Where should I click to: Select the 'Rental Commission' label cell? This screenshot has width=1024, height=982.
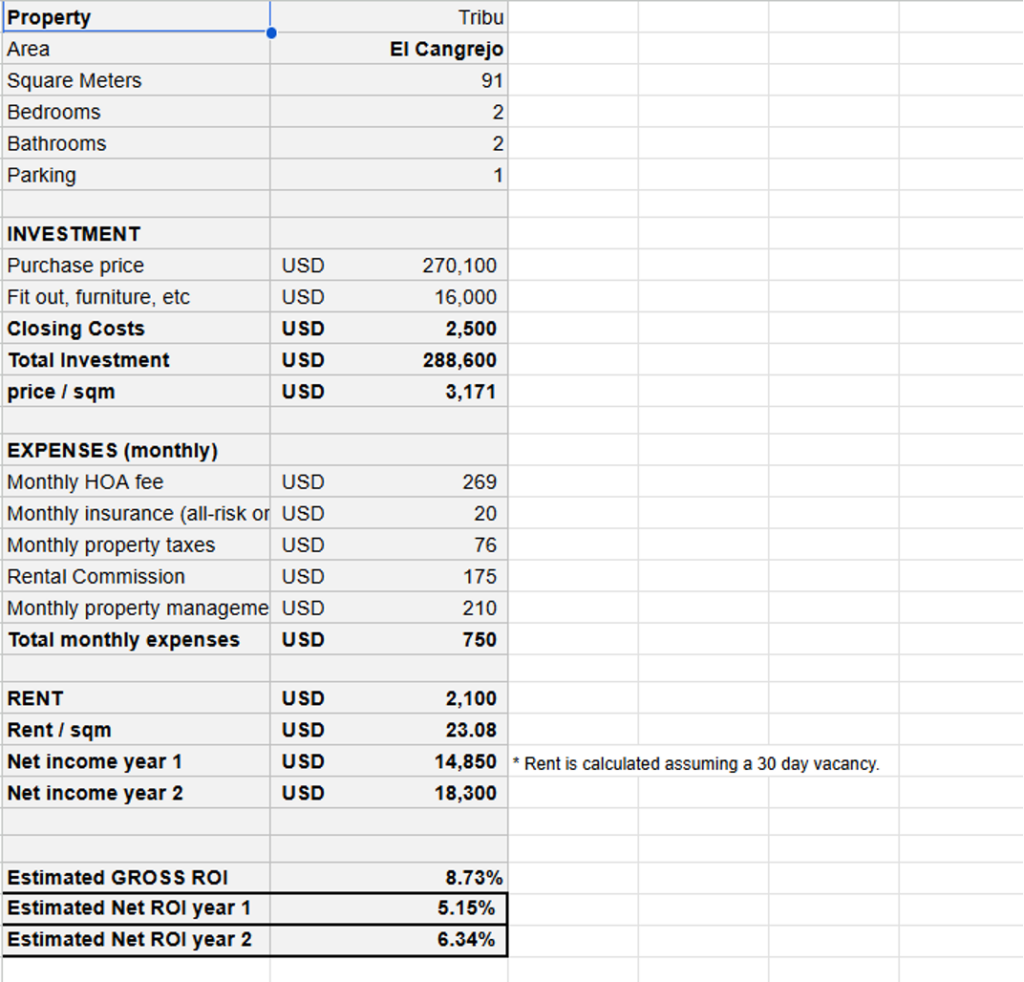(136, 576)
